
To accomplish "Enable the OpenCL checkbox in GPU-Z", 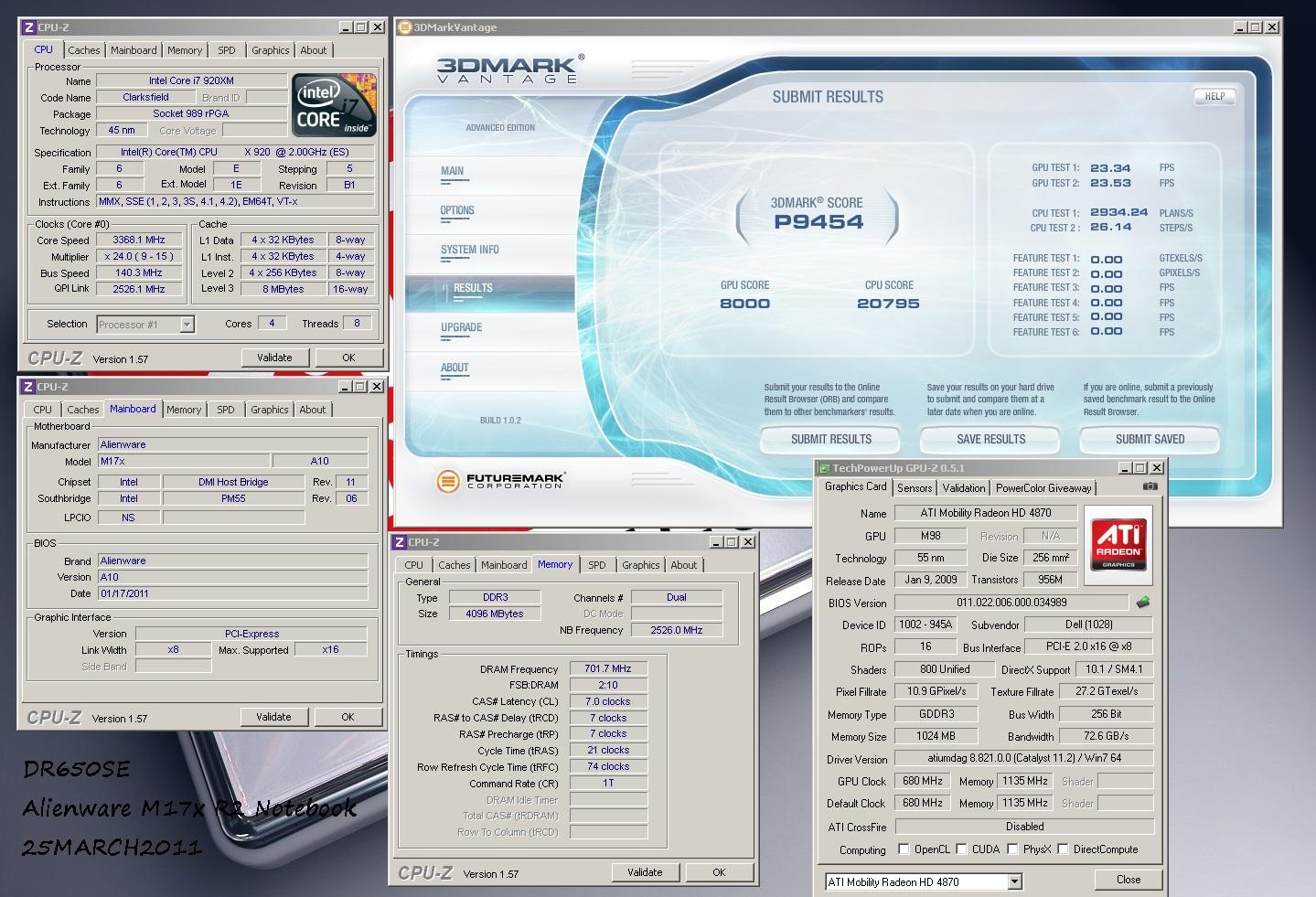I will [x=904, y=849].
